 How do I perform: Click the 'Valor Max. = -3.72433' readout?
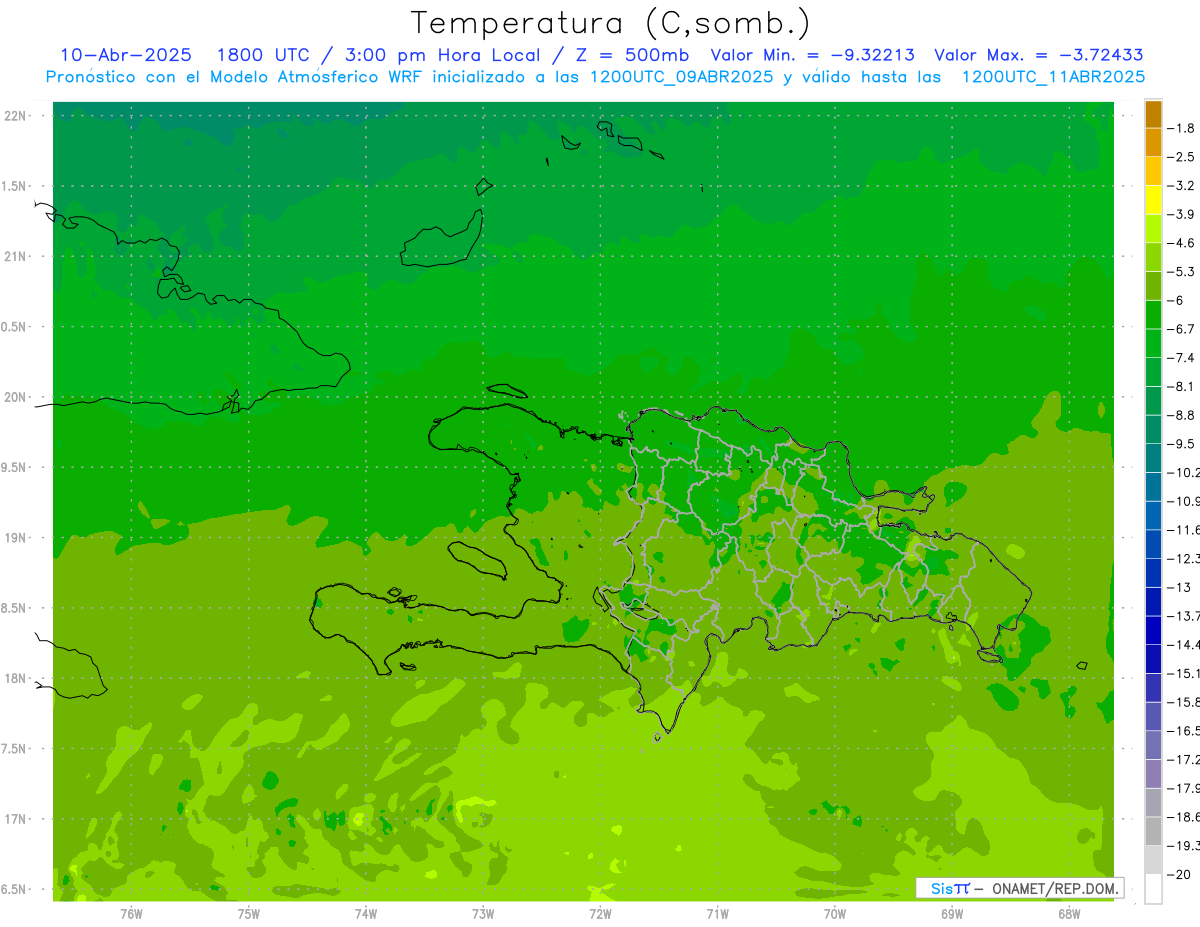(x=1039, y=55)
